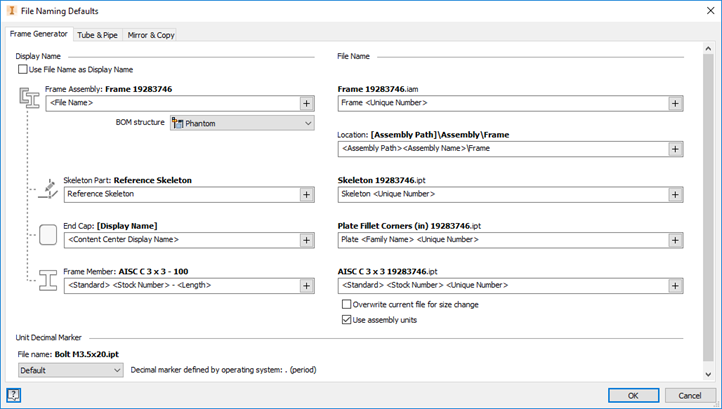The width and height of the screenshot is (722, 409).
Task: Switch to the Tube & Pipe tab
Action: point(97,35)
